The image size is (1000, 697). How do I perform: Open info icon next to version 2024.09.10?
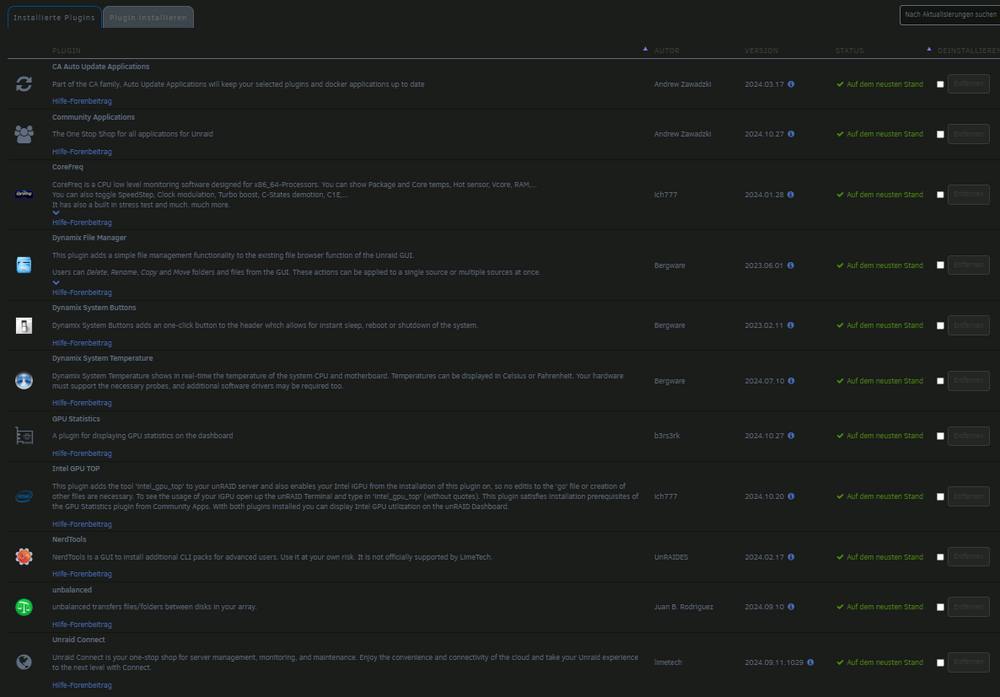(791, 607)
